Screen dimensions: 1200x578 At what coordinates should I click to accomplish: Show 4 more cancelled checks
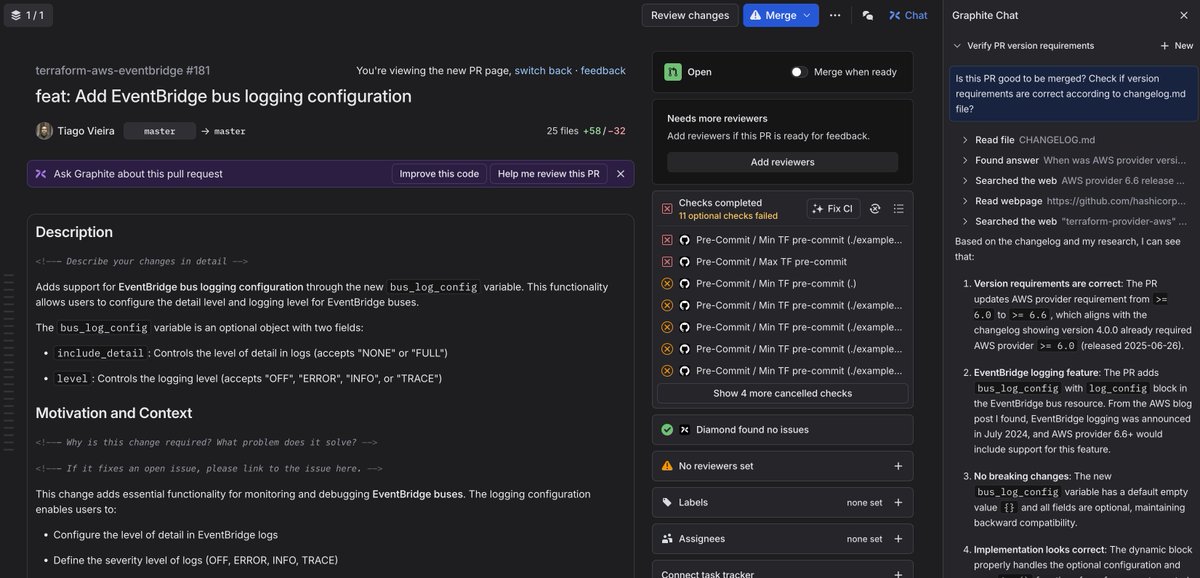click(782, 393)
